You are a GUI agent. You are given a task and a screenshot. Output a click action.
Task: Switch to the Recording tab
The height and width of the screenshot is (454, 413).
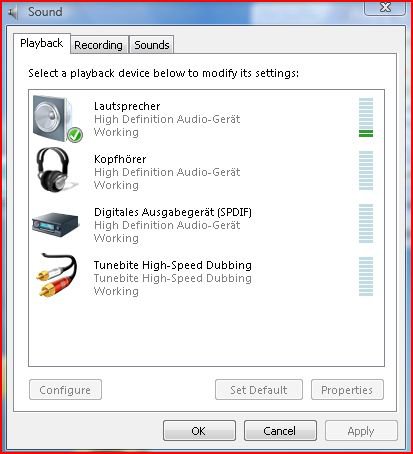click(x=99, y=45)
